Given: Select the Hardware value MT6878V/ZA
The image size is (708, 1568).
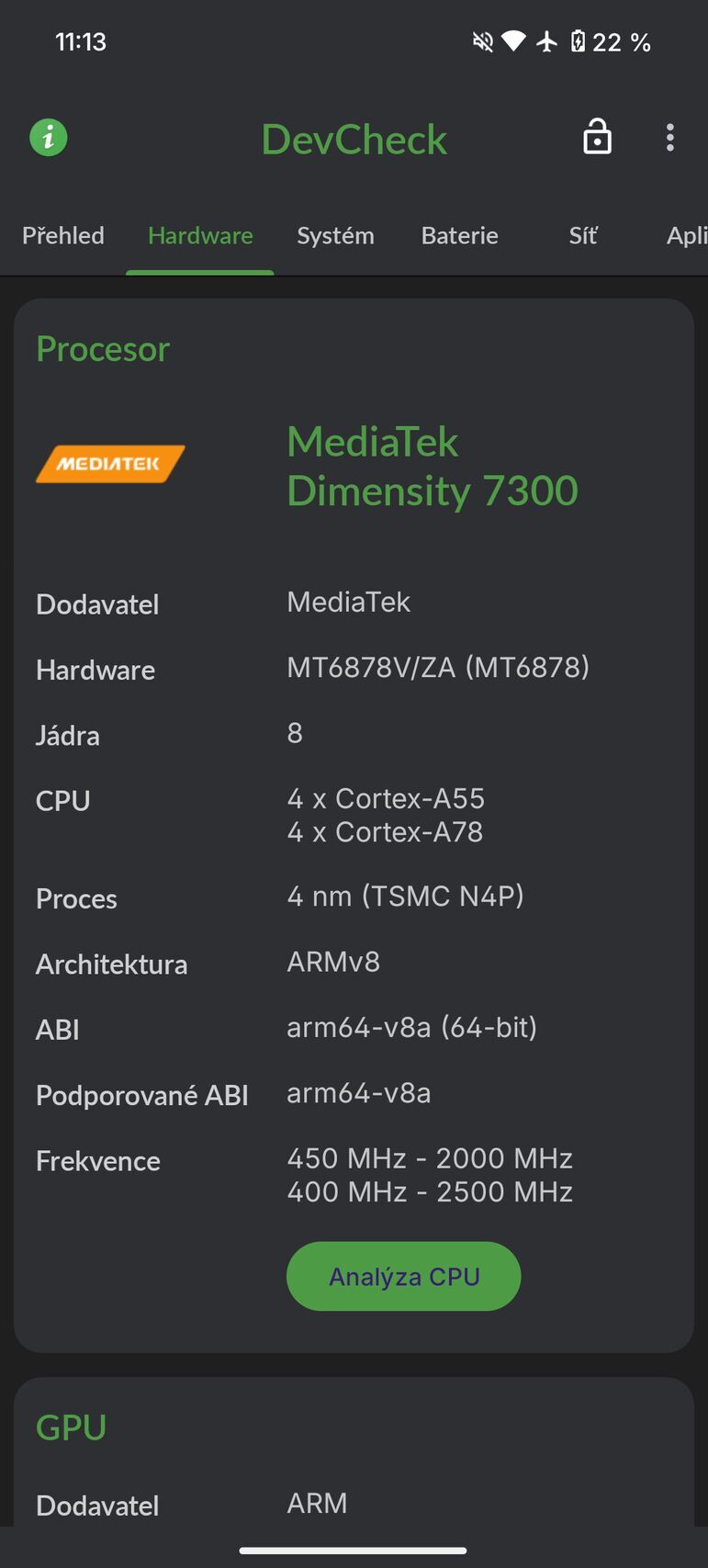Looking at the screenshot, I should tap(438, 668).
